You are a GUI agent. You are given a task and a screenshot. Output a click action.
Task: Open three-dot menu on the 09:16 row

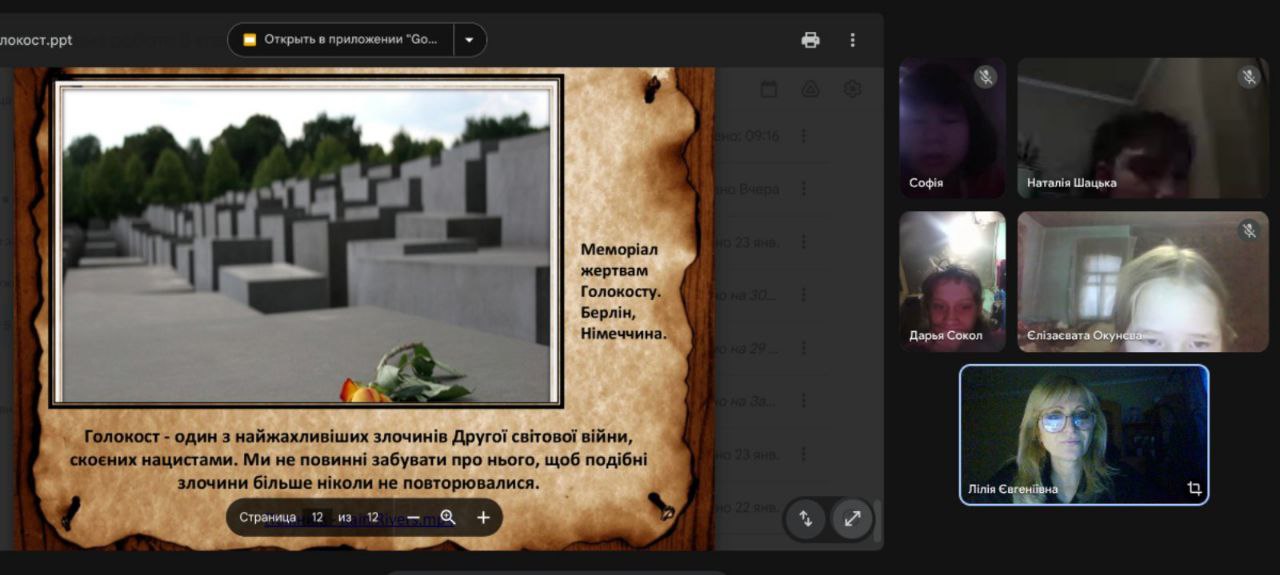pos(802,136)
